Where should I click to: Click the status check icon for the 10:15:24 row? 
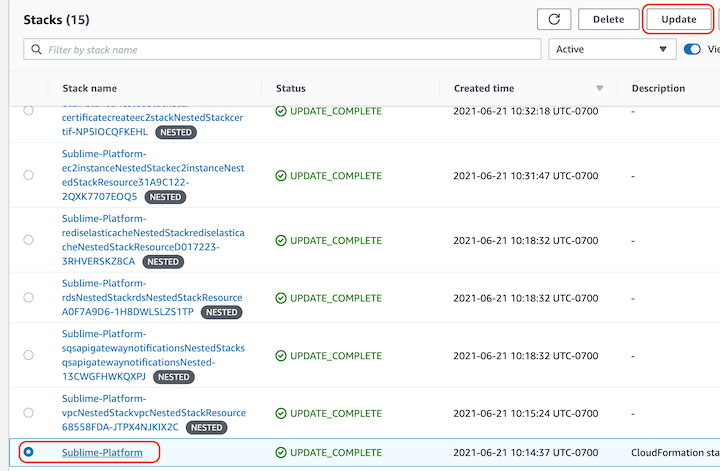click(281, 414)
